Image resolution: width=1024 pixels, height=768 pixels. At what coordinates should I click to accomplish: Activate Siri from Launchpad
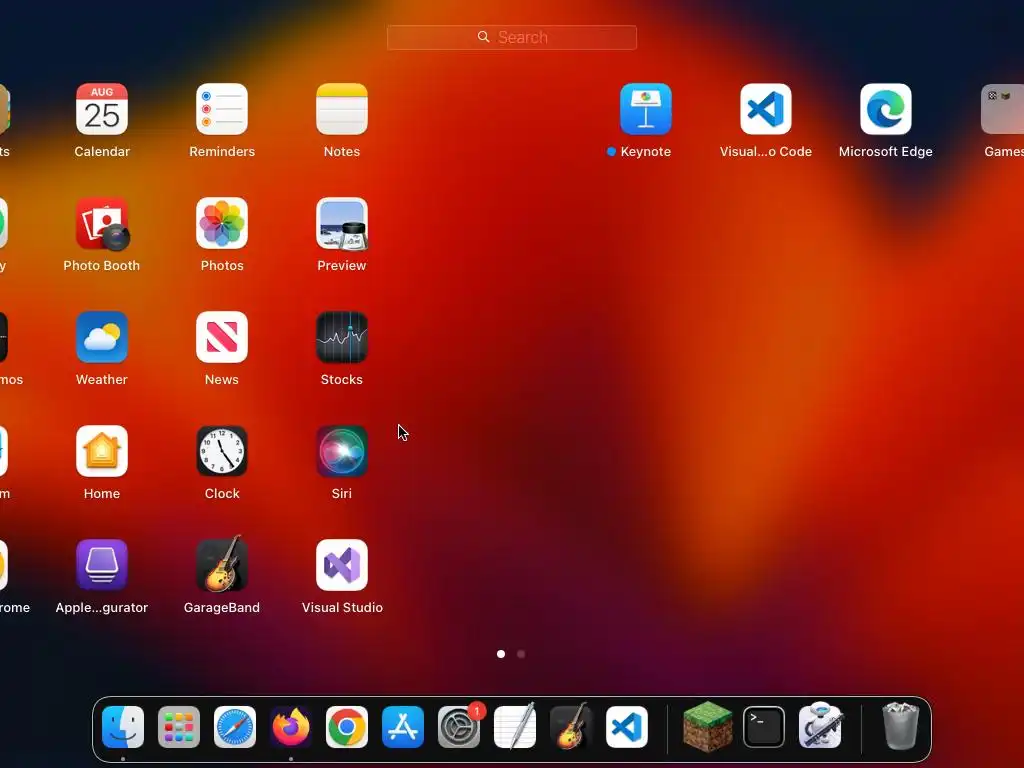(x=342, y=451)
